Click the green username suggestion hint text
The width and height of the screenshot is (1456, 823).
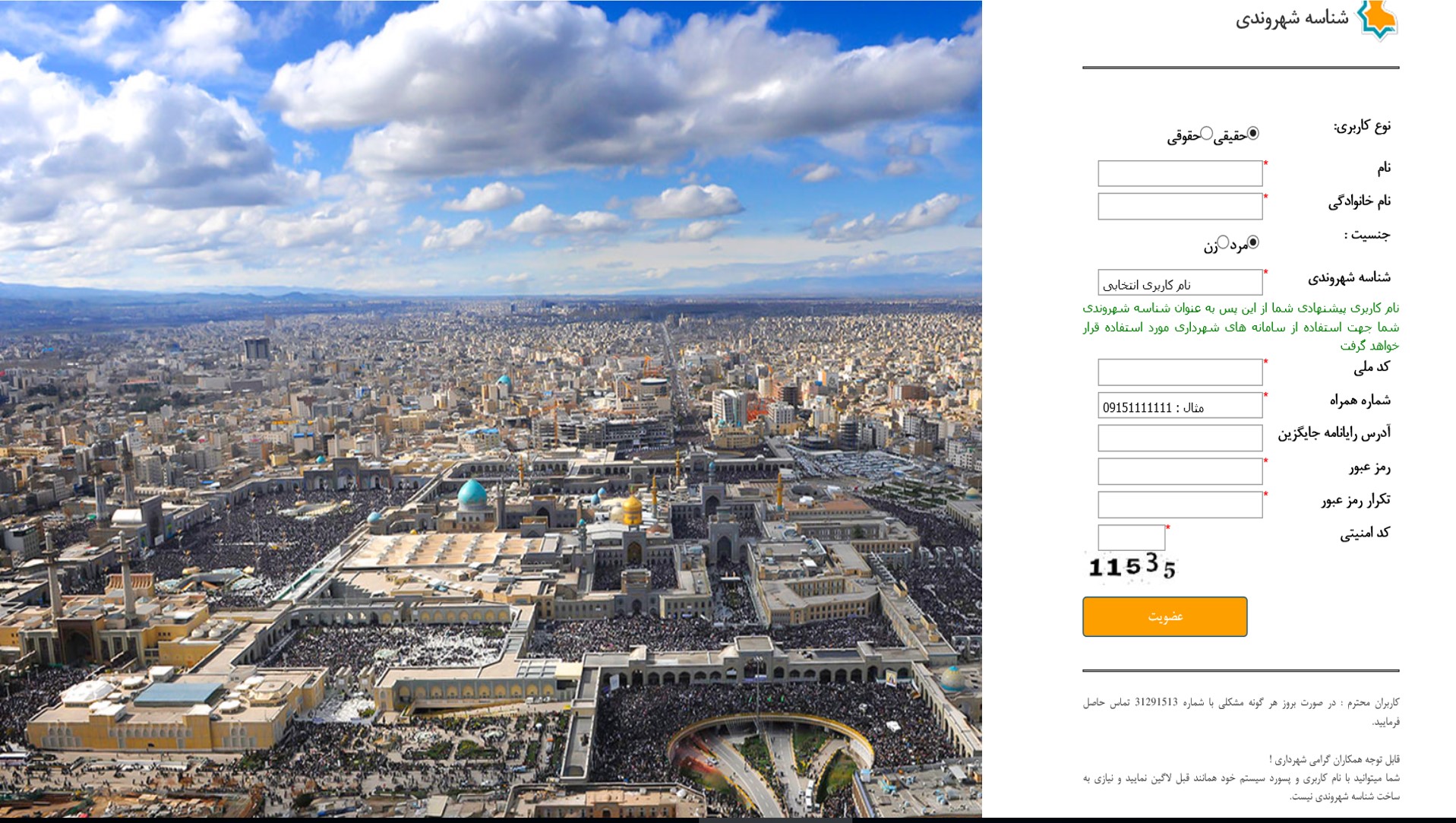(x=1240, y=327)
